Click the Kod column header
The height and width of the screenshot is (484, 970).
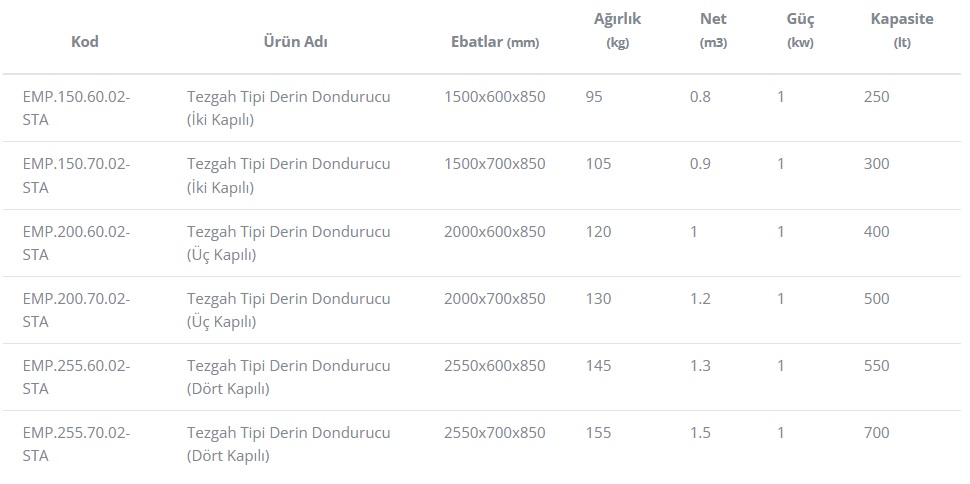click(x=85, y=42)
